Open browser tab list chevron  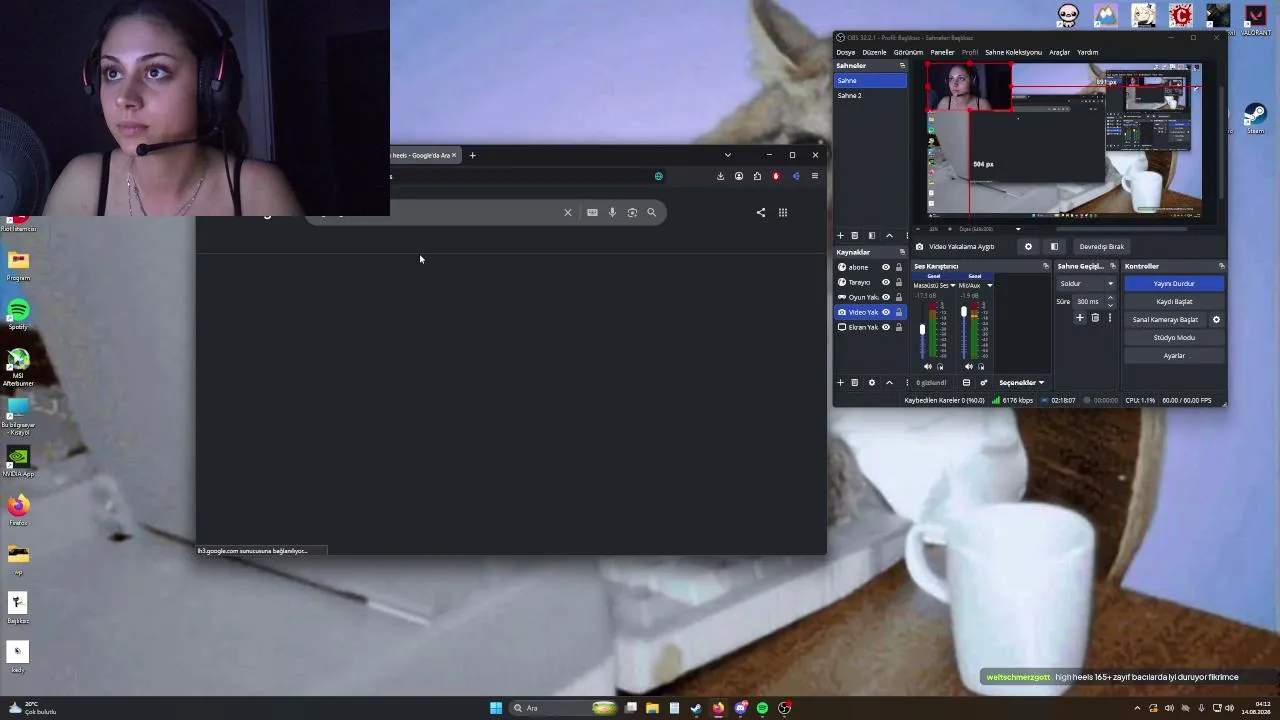(727, 155)
